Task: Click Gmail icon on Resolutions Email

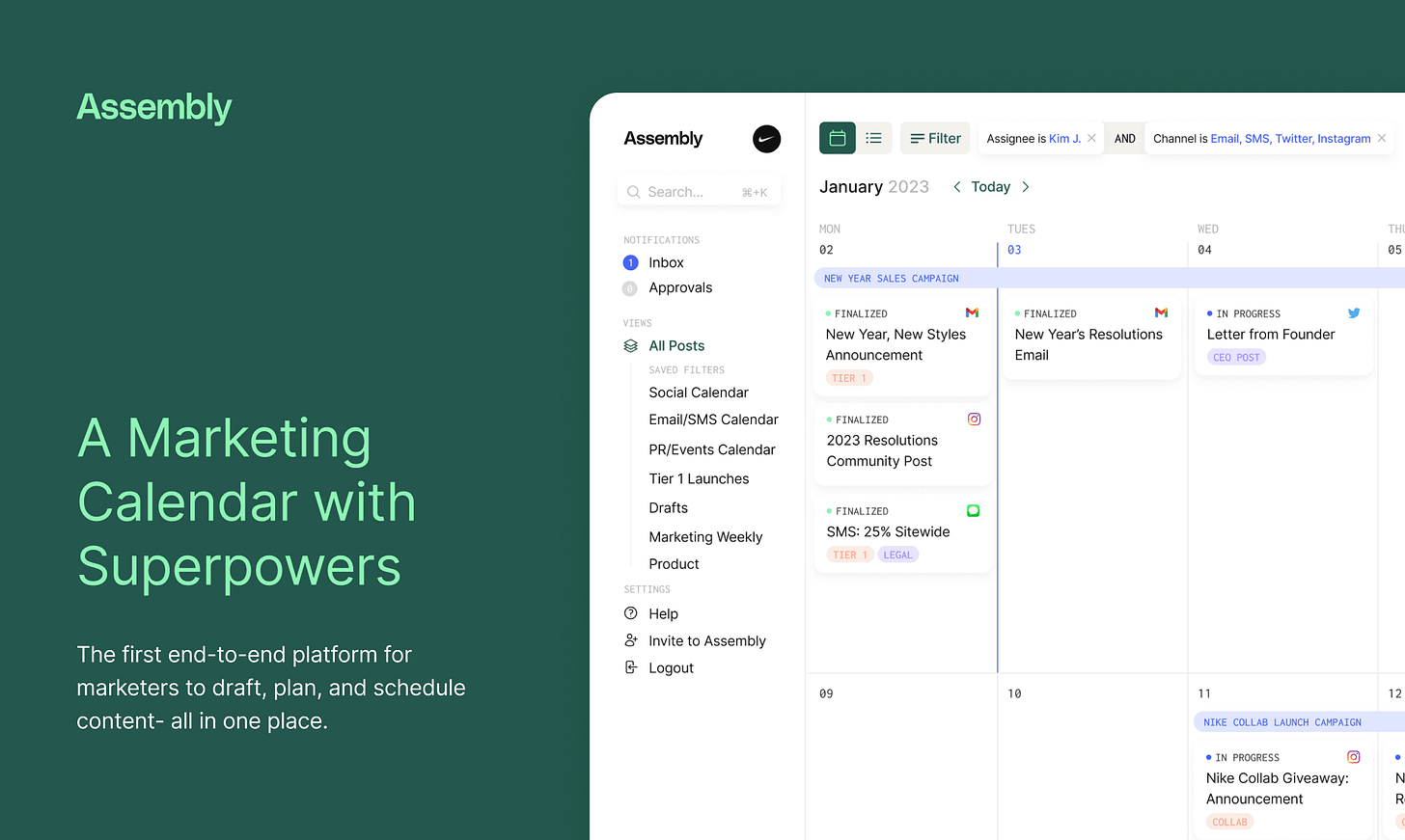Action: pyautogui.click(x=1161, y=312)
